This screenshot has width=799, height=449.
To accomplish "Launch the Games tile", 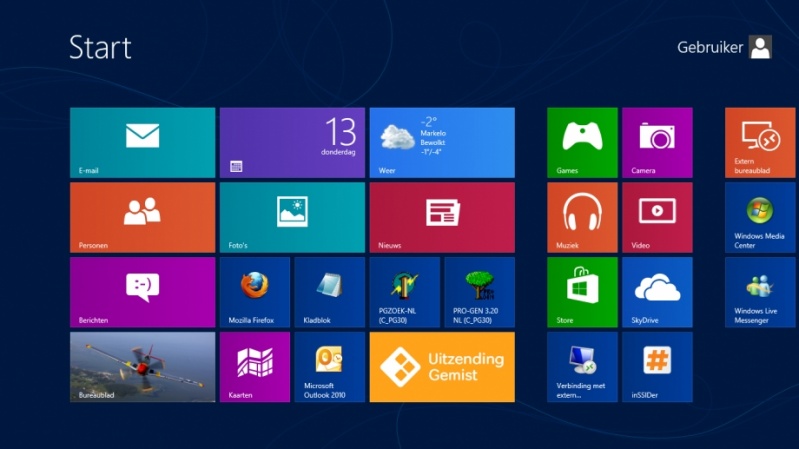I will click(582, 143).
